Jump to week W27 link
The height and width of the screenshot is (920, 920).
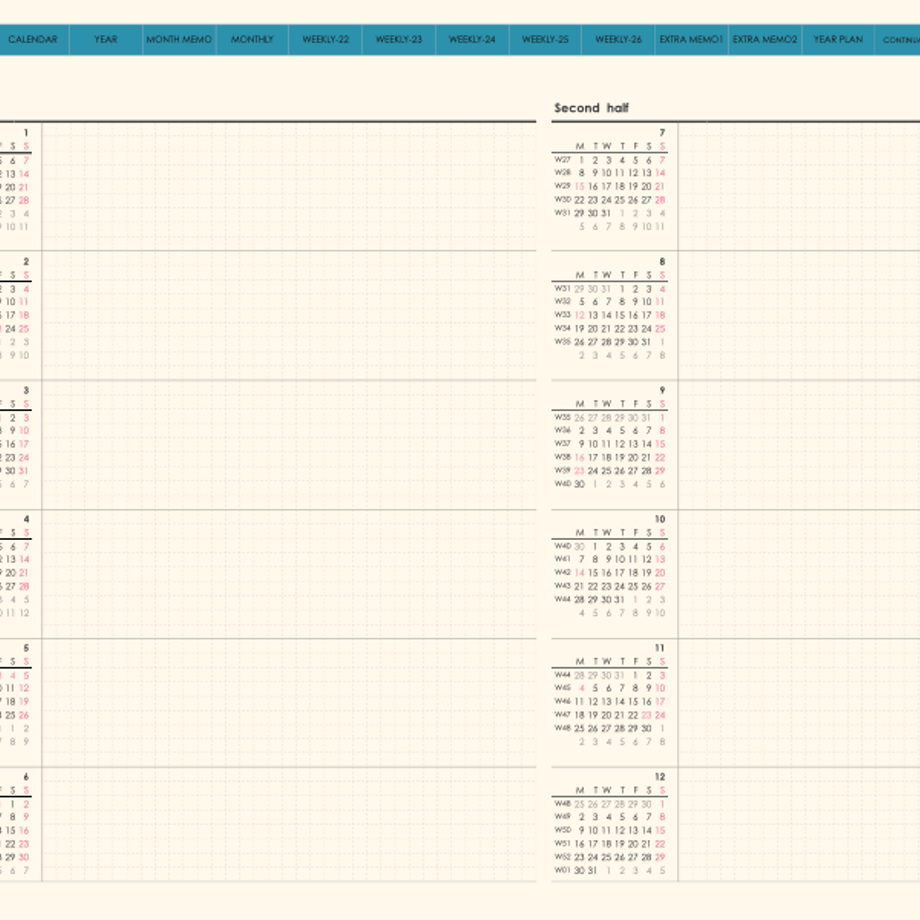point(562,160)
